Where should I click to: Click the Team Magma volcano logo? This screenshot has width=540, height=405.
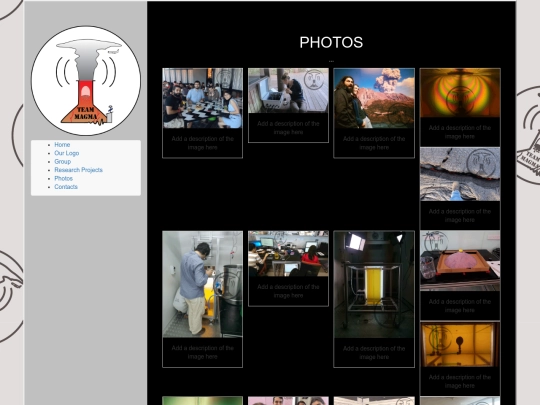[x=86, y=81]
